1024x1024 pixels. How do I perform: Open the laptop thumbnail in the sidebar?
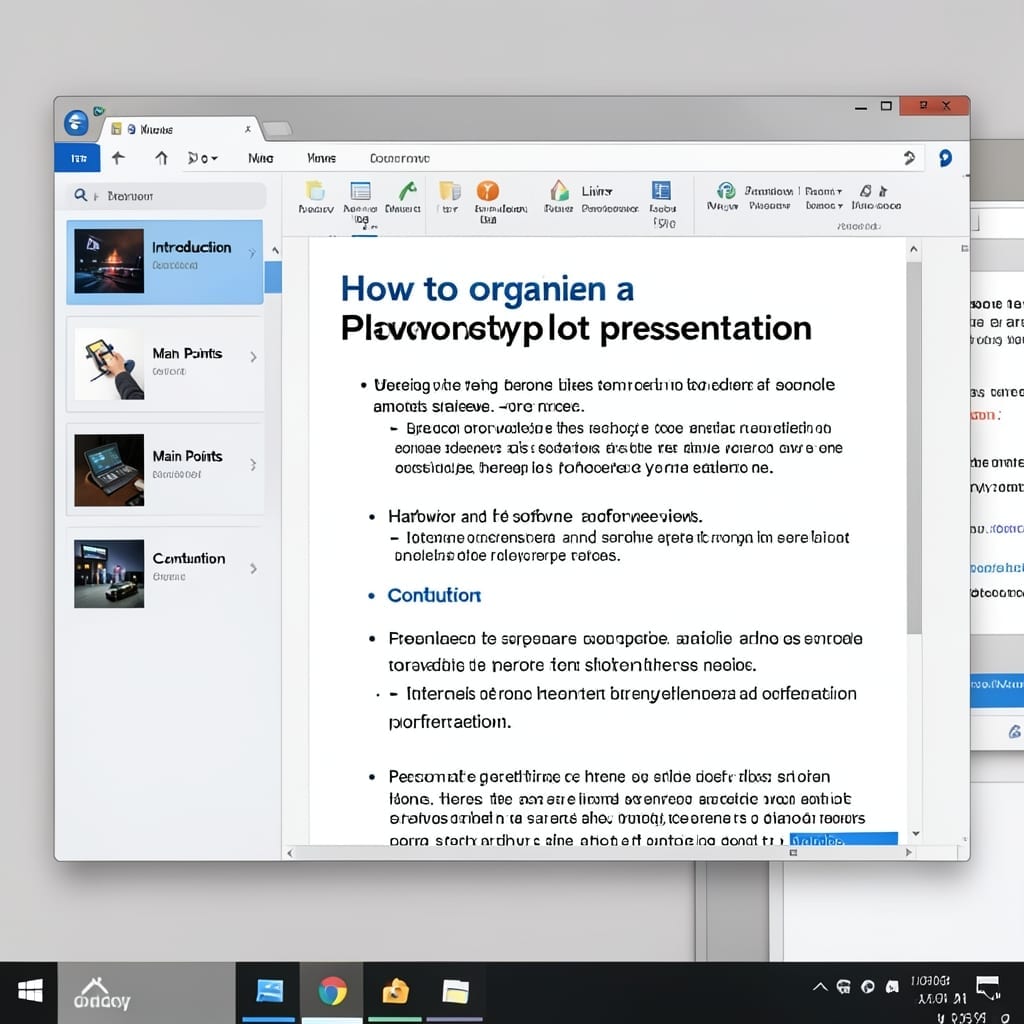tap(109, 470)
